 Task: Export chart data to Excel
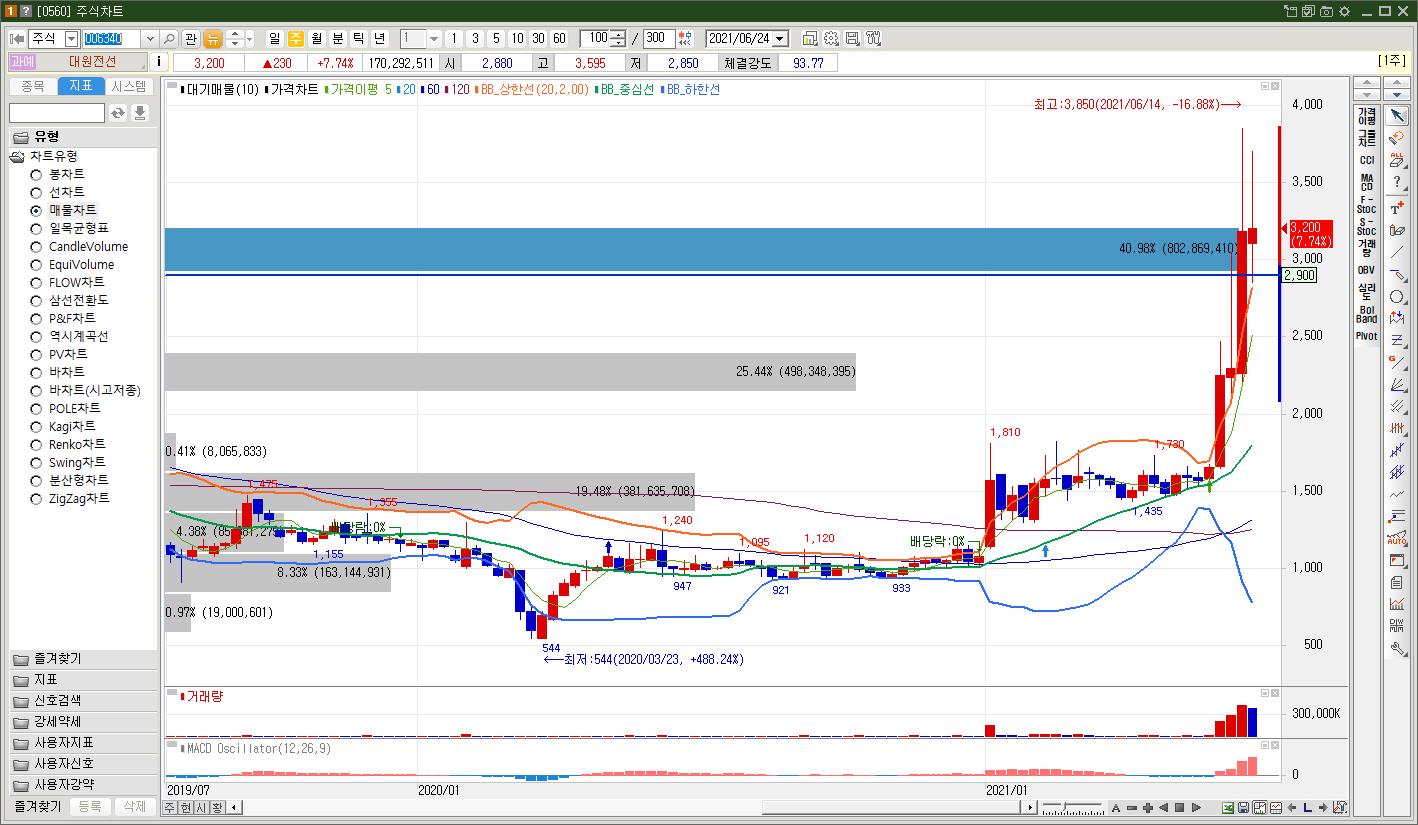click(1227, 807)
